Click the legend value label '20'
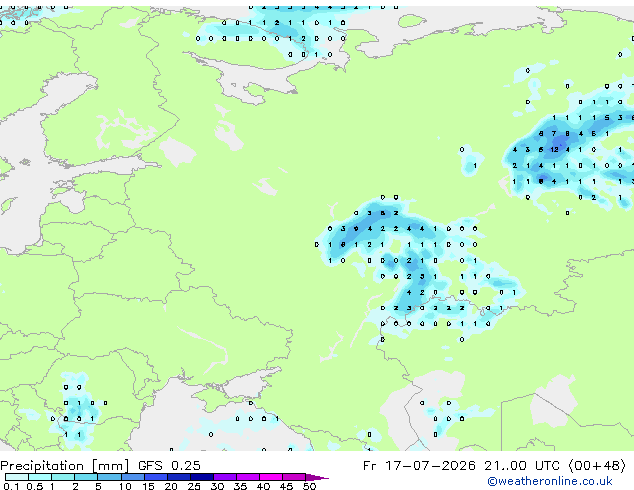This screenshot has width=634, height=490. click(x=171, y=486)
